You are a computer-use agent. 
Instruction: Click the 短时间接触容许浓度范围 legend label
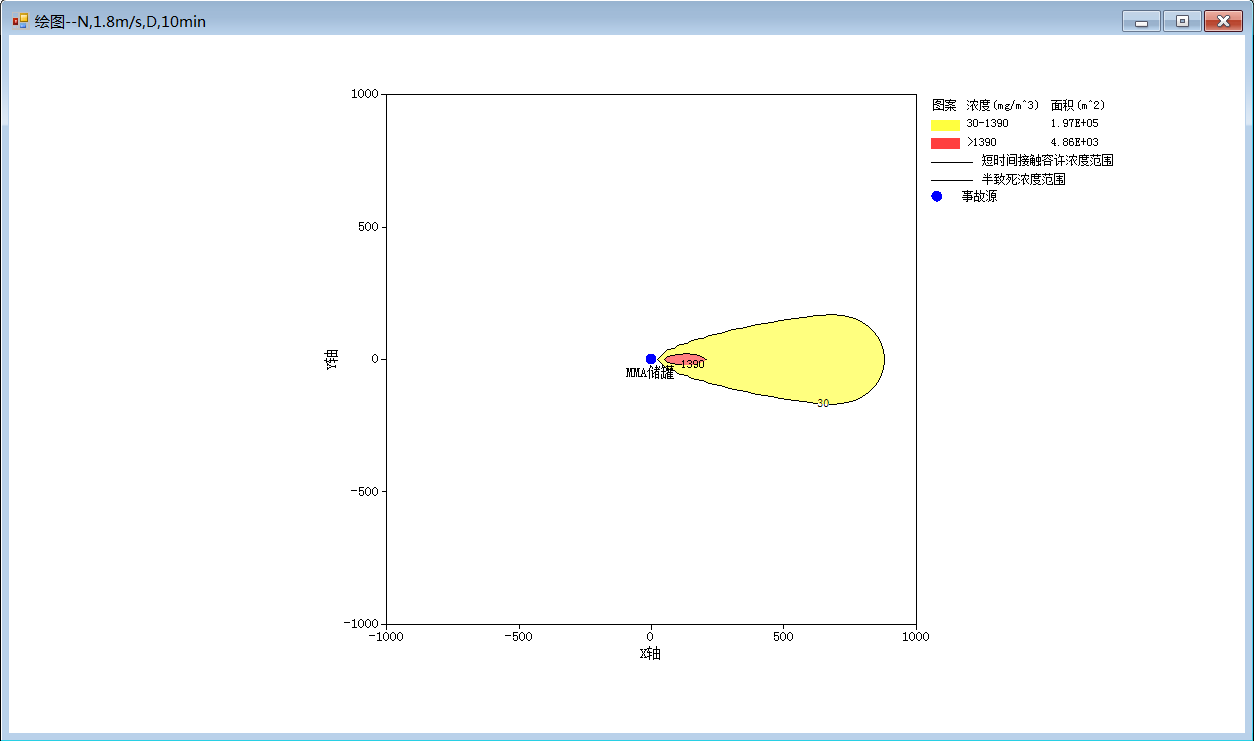(x=1047, y=161)
